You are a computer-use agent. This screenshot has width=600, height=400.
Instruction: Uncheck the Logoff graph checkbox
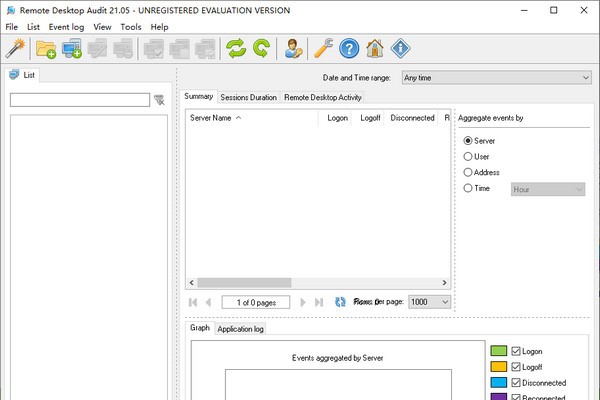coord(516,367)
